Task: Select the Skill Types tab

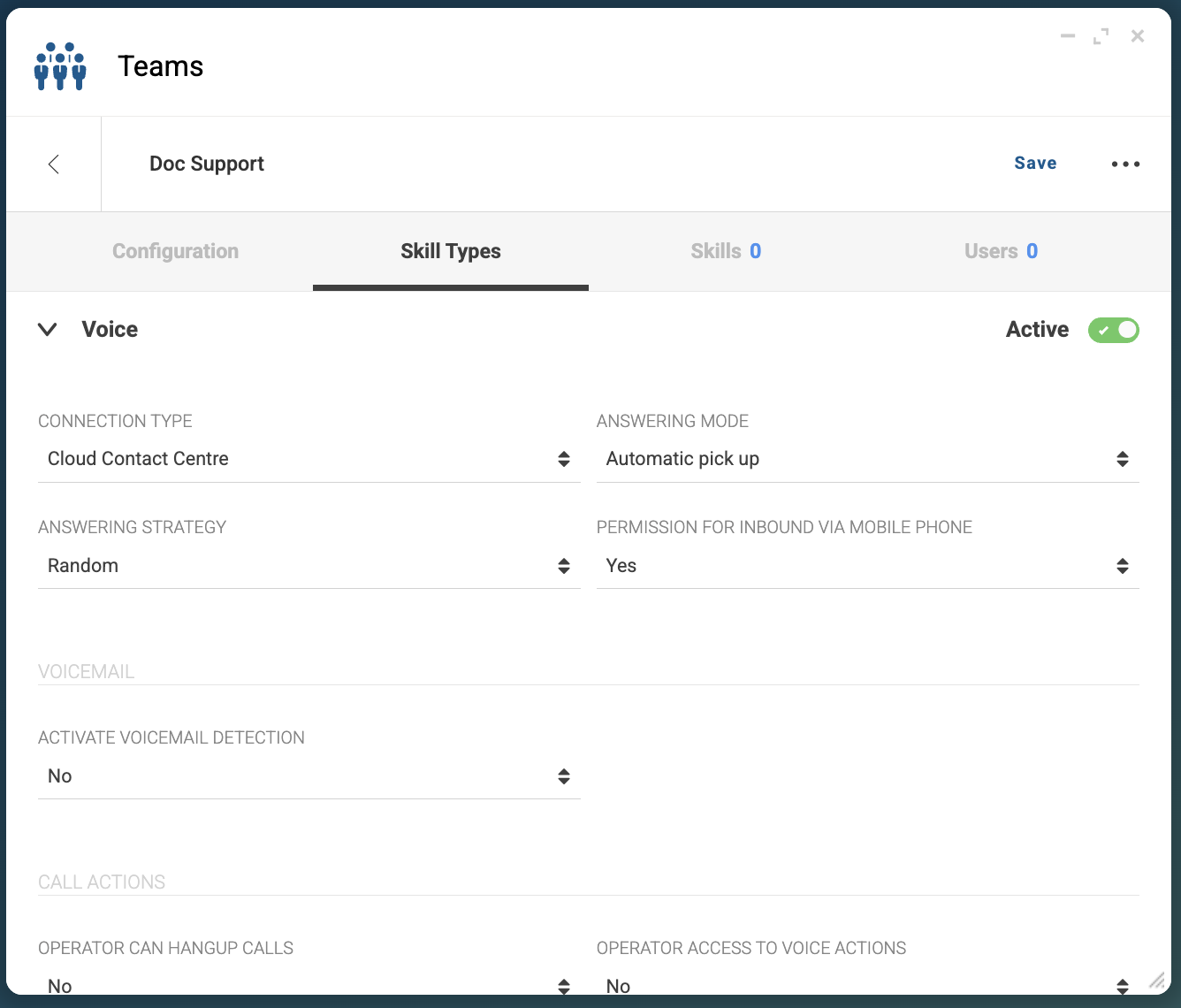Action: (x=451, y=251)
